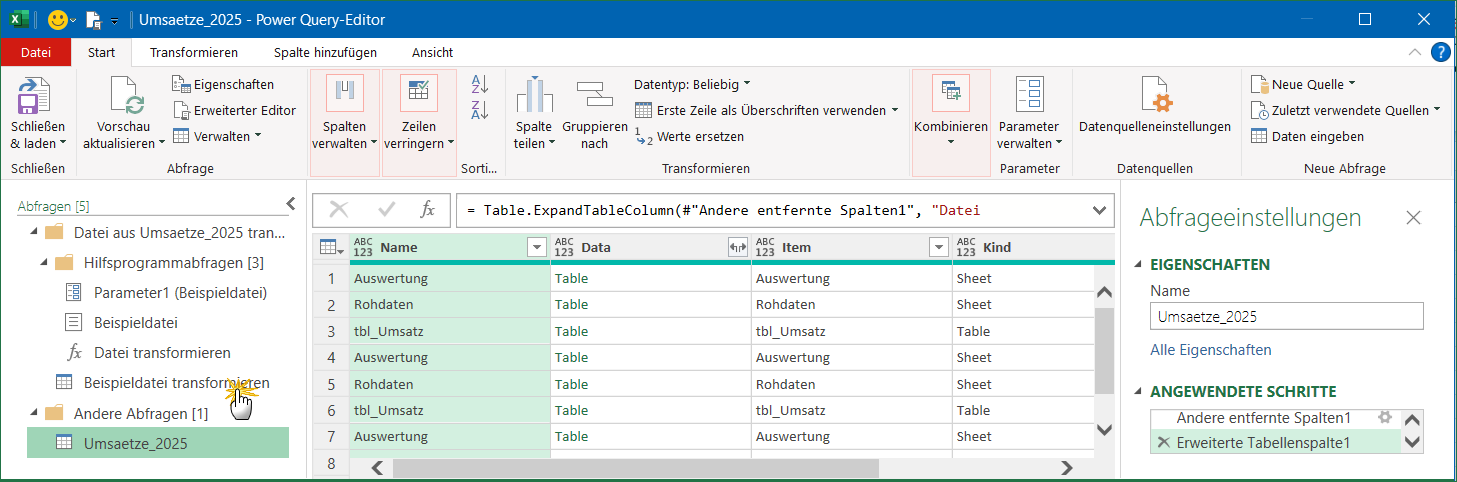Collapse the Hilfsprogrammabfragen folder
1457x482 pixels.
point(44,263)
